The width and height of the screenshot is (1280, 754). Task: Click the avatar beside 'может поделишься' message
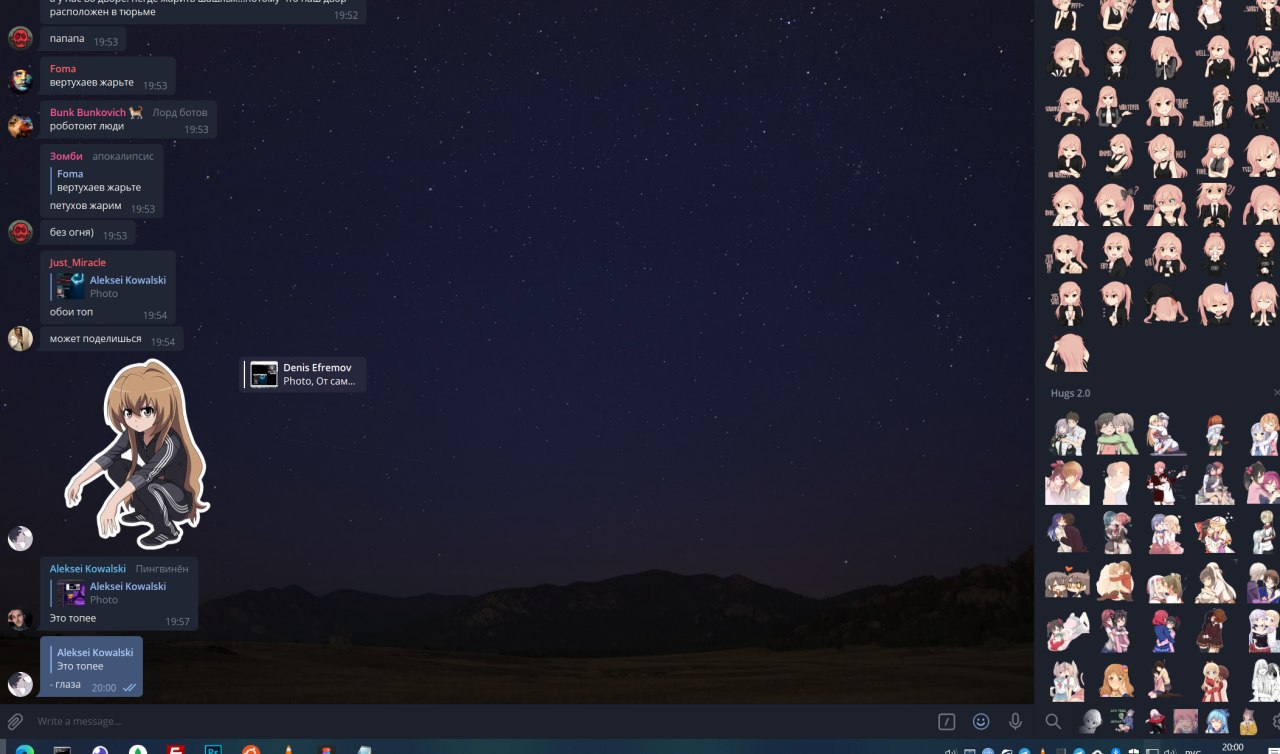[x=20, y=338]
